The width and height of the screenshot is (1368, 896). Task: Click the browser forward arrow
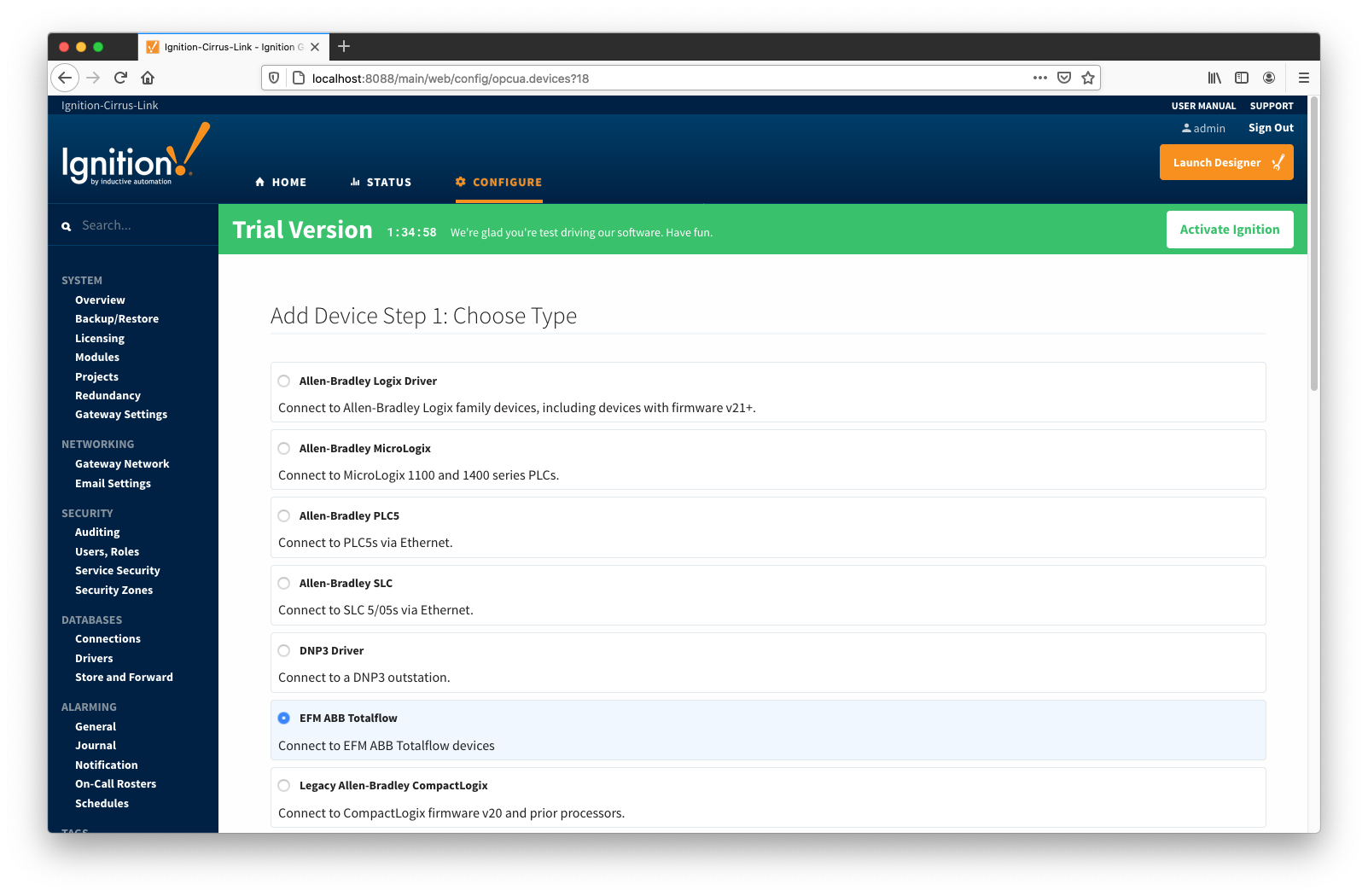[93, 78]
